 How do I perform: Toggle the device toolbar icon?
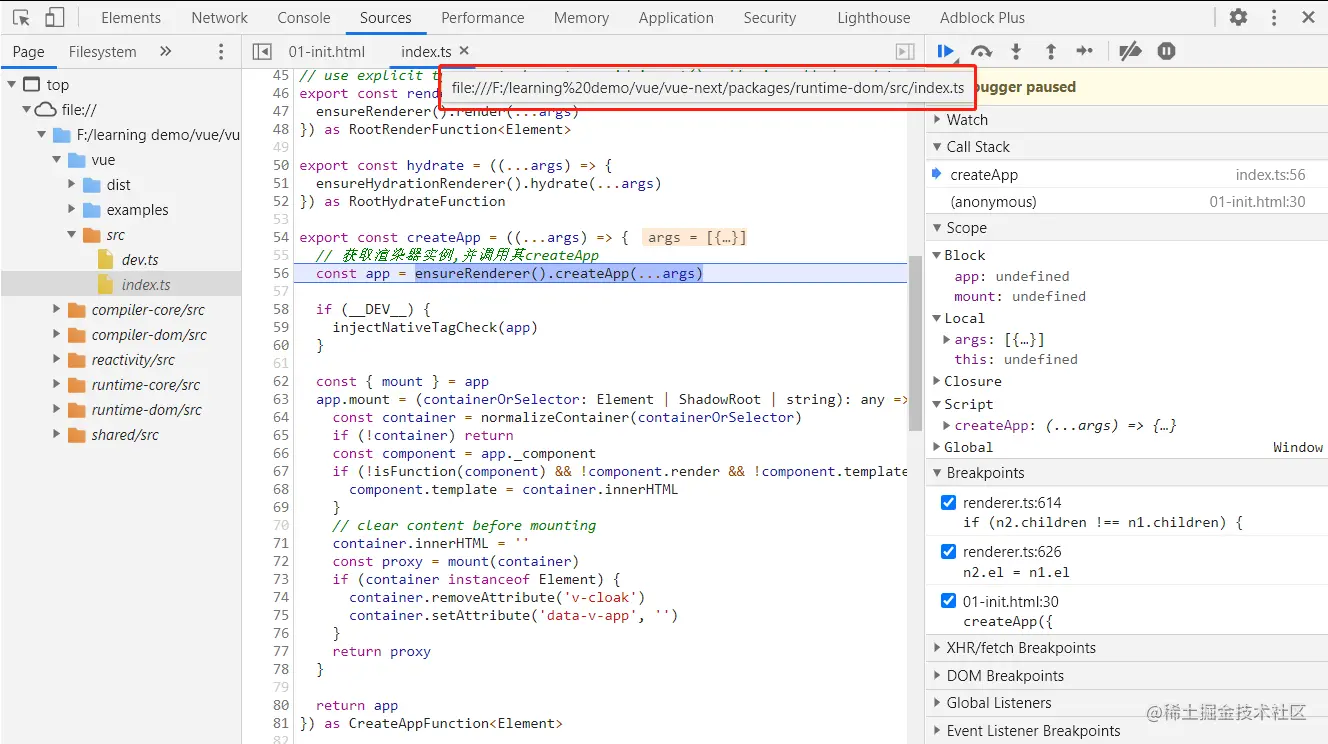54,17
